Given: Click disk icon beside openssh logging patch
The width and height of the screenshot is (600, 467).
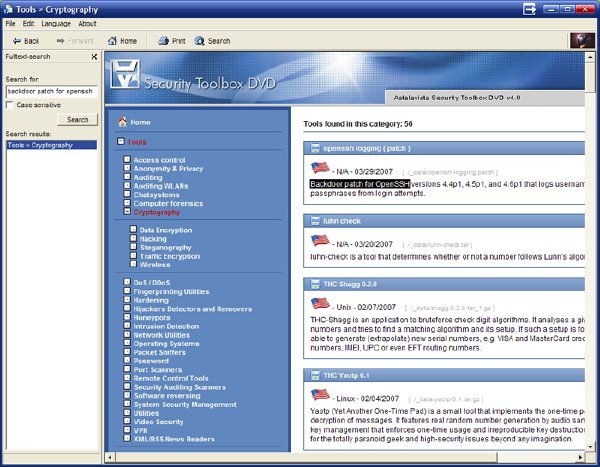Looking at the screenshot, I should pos(315,148).
